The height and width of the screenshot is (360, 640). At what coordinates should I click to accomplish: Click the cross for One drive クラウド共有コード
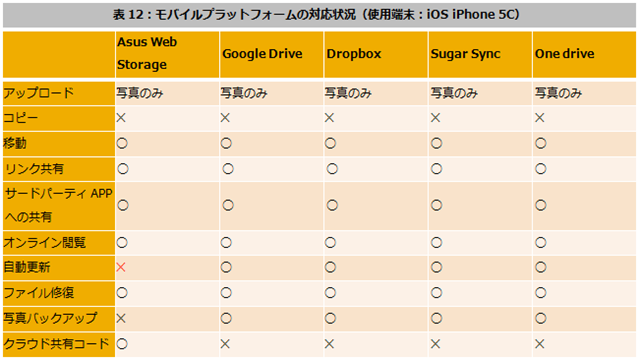[x=540, y=344]
